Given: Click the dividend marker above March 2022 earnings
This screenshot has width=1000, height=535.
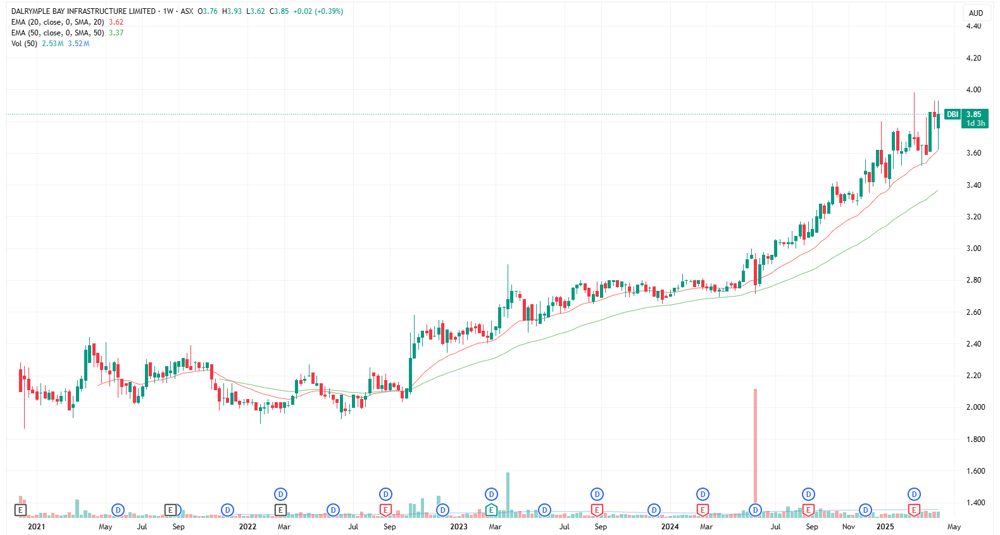Looking at the screenshot, I should (x=281, y=494).
